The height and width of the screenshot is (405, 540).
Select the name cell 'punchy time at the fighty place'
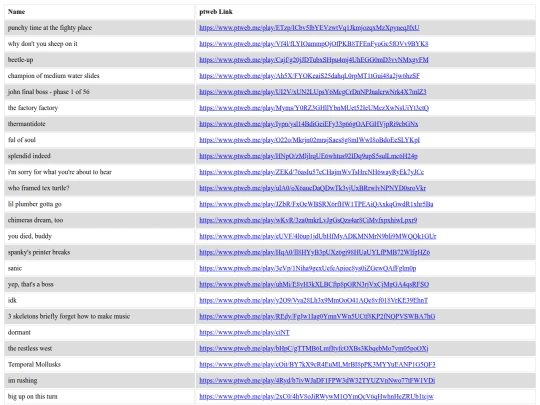pos(100,28)
